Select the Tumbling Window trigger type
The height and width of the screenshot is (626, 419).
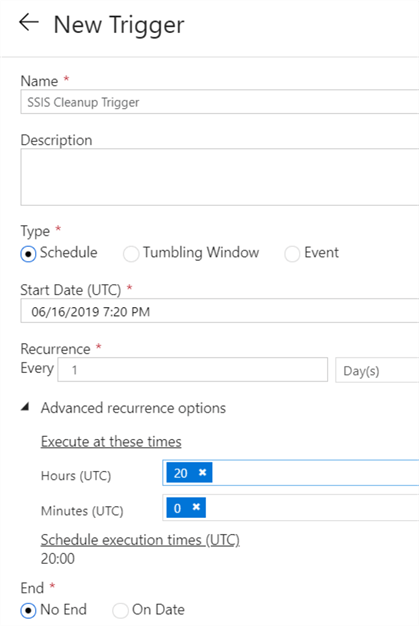tap(131, 254)
